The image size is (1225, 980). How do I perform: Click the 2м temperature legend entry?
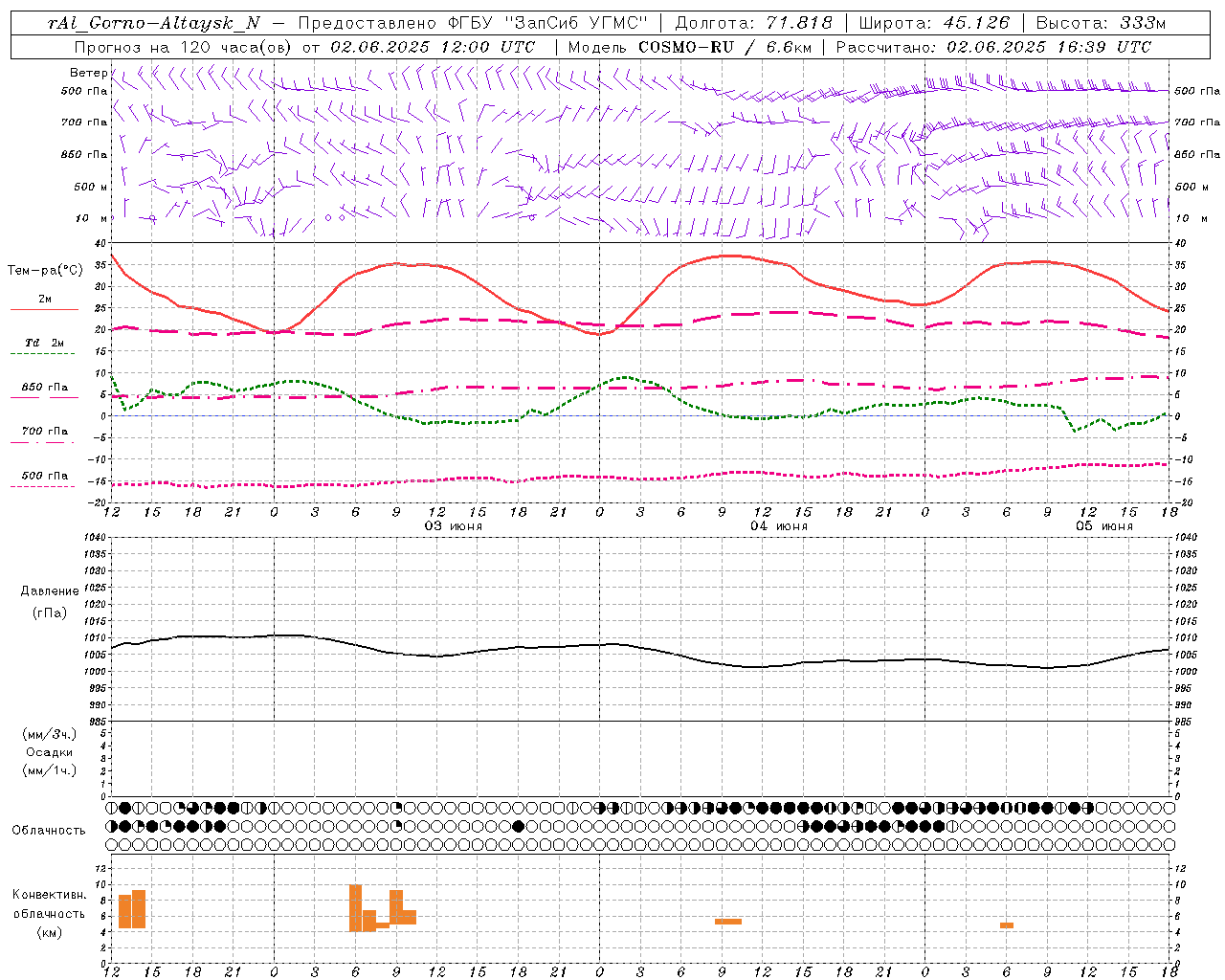[x=45, y=299]
